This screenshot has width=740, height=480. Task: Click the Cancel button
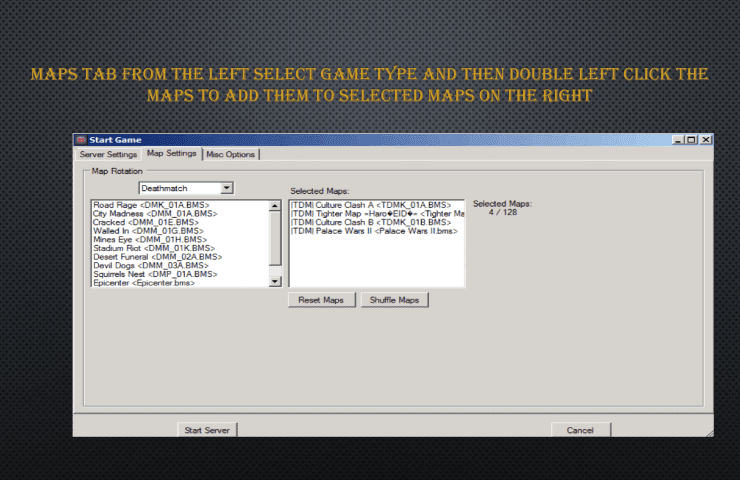[580, 430]
